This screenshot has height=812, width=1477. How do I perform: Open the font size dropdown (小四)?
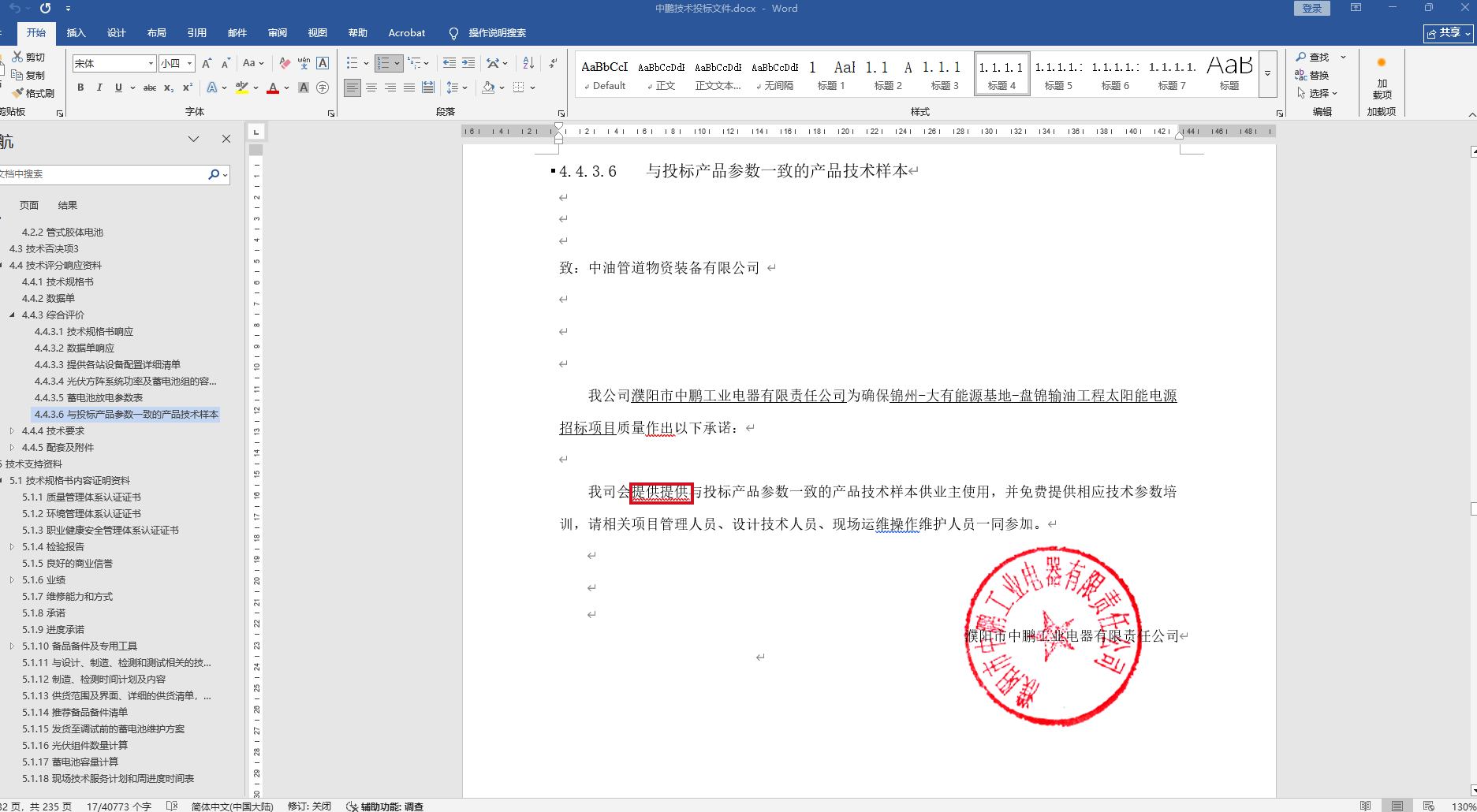(190, 63)
